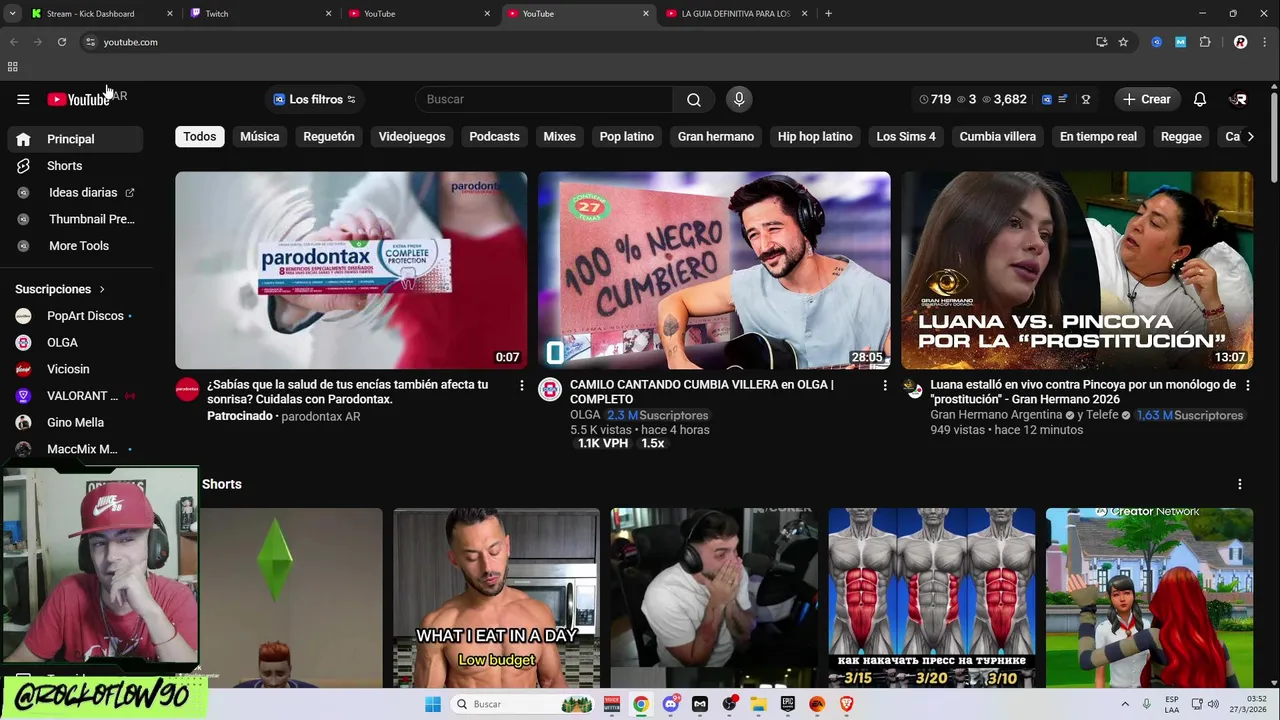Focus the YouTube Buscar search field
Viewport: 1280px width, 720px height.
[x=545, y=99]
